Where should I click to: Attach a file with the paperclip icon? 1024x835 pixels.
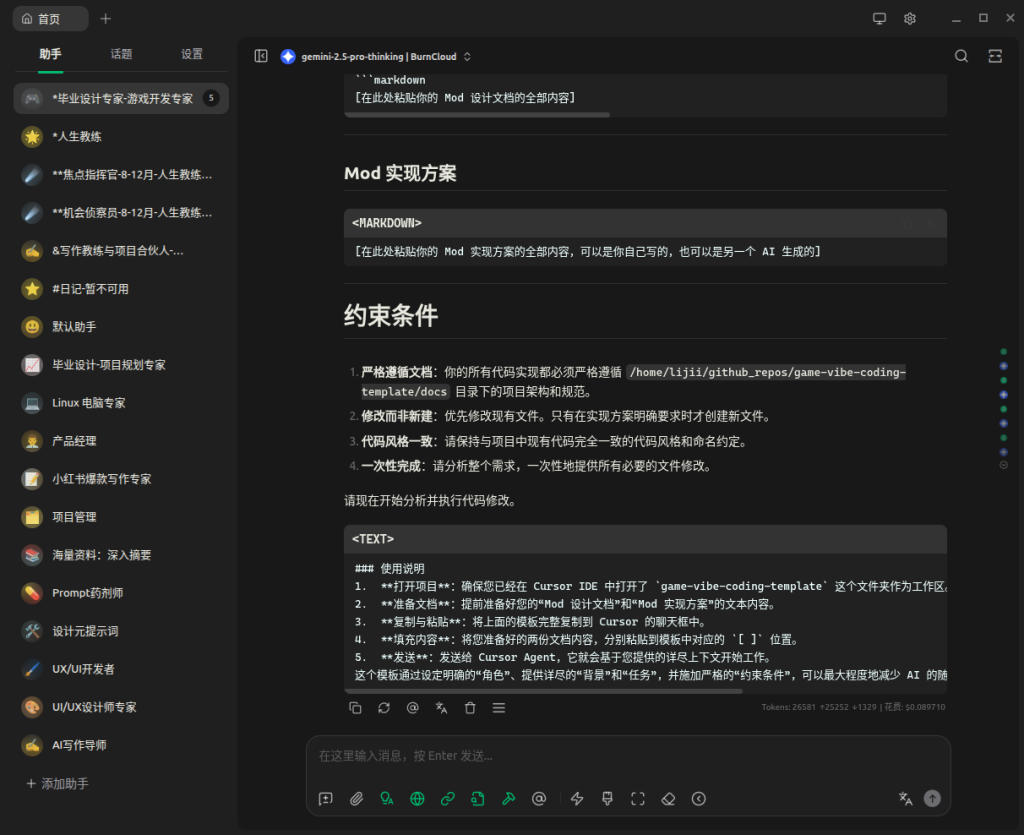(x=356, y=798)
